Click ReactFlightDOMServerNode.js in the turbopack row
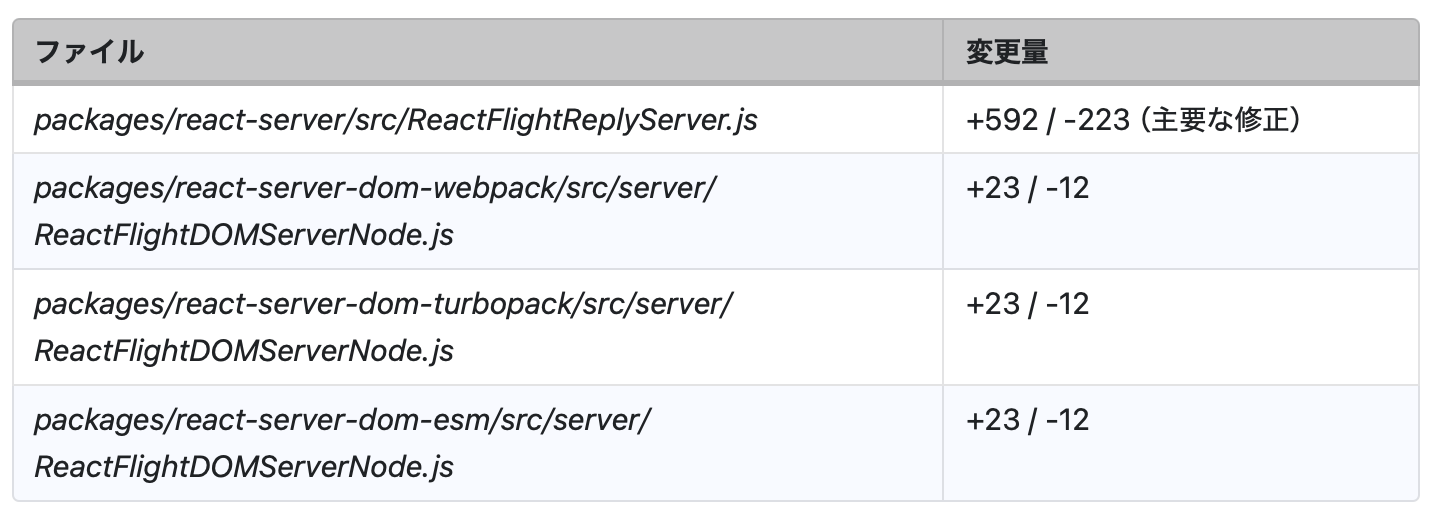 pos(244,352)
